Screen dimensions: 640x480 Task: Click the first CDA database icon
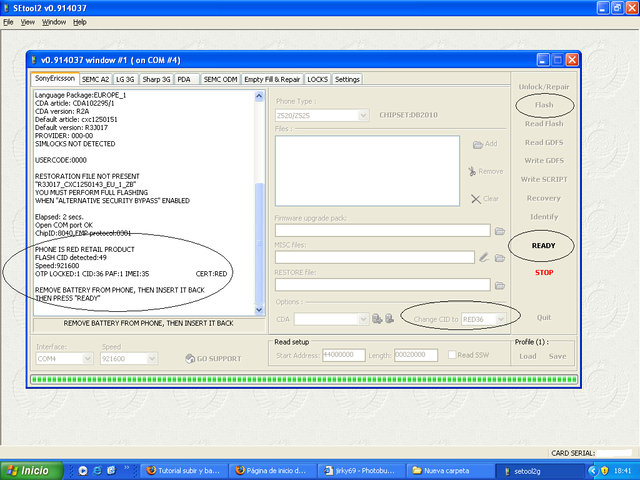pos(377,319)
